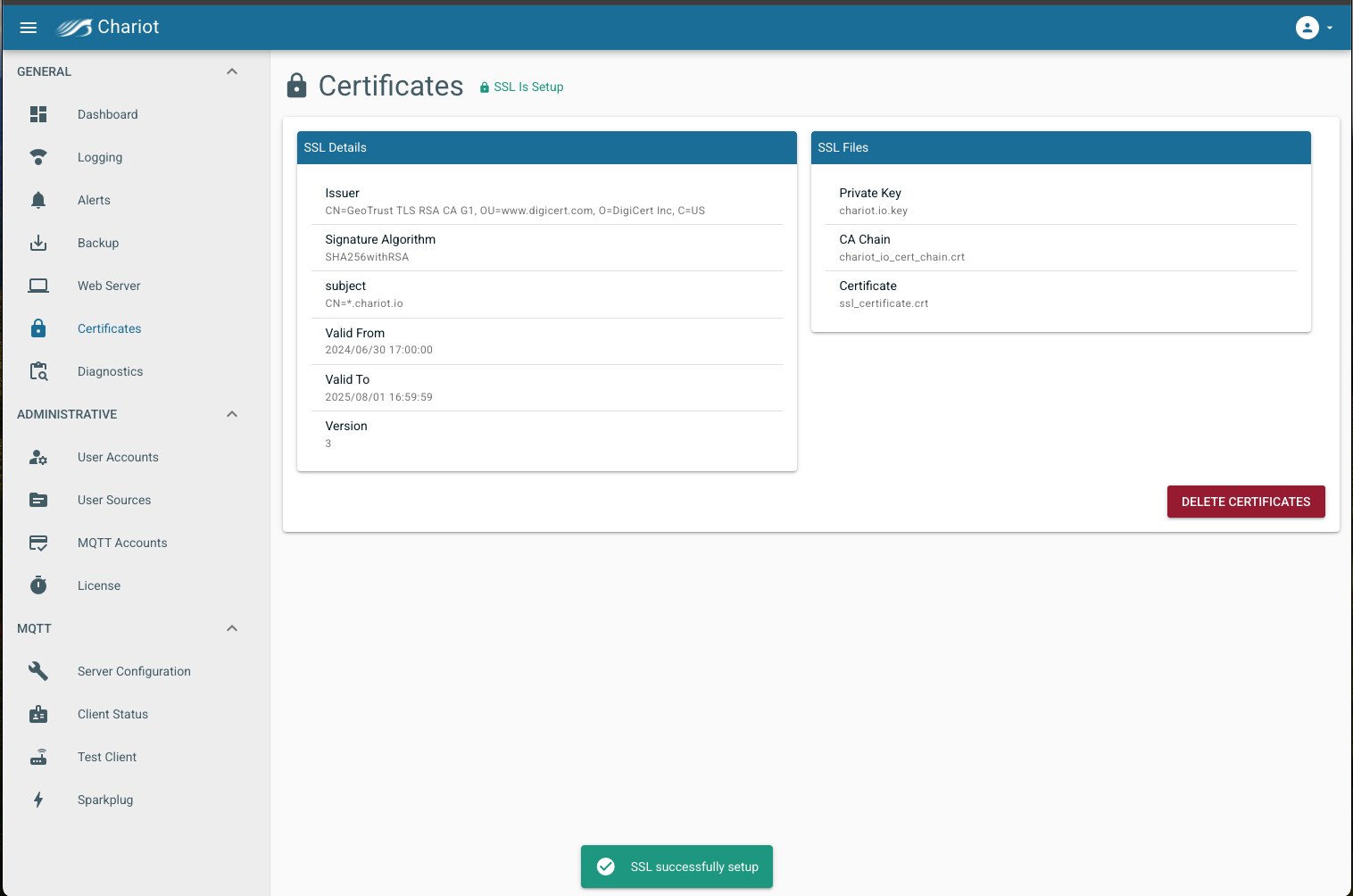Open the hamburger navigation menu
1353x896 pixels.
click(x=29, y=28)
